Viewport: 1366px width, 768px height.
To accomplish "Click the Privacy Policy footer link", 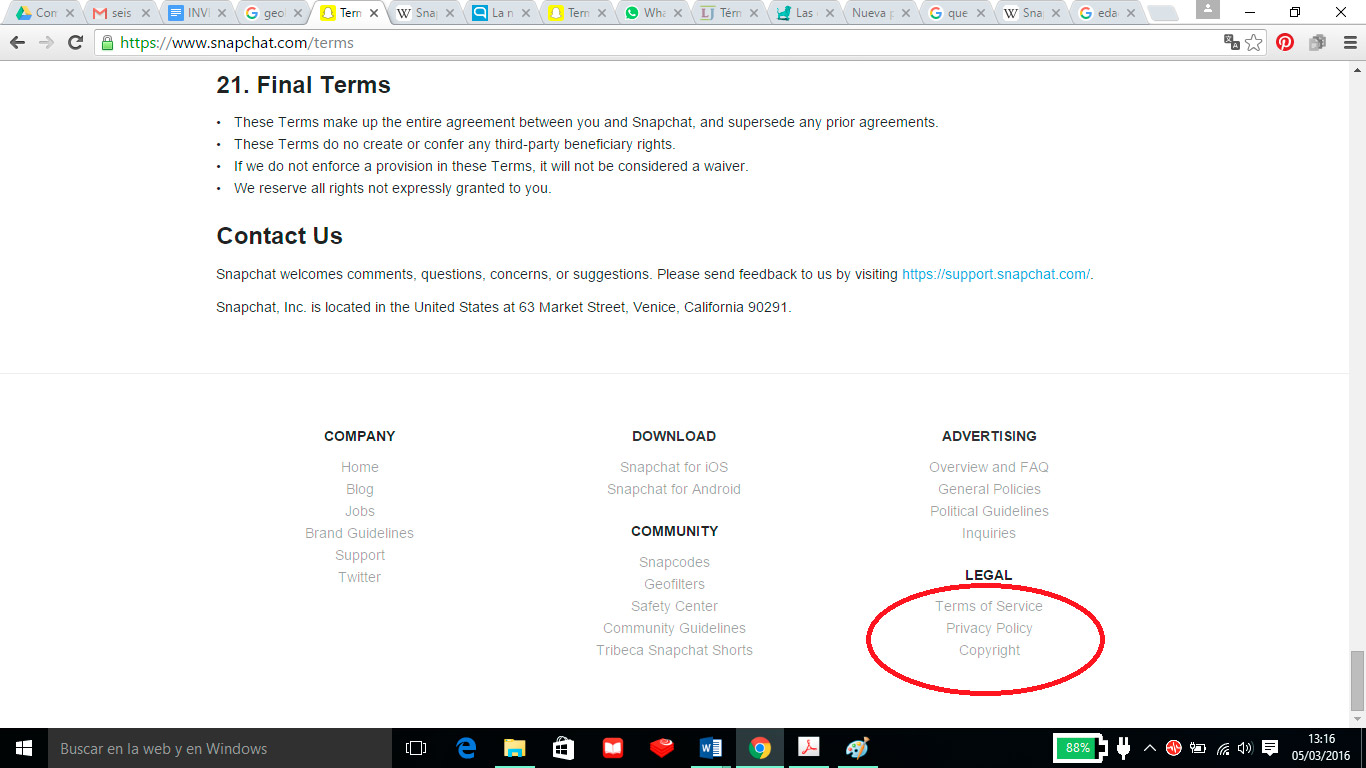I will click(989, 628).
